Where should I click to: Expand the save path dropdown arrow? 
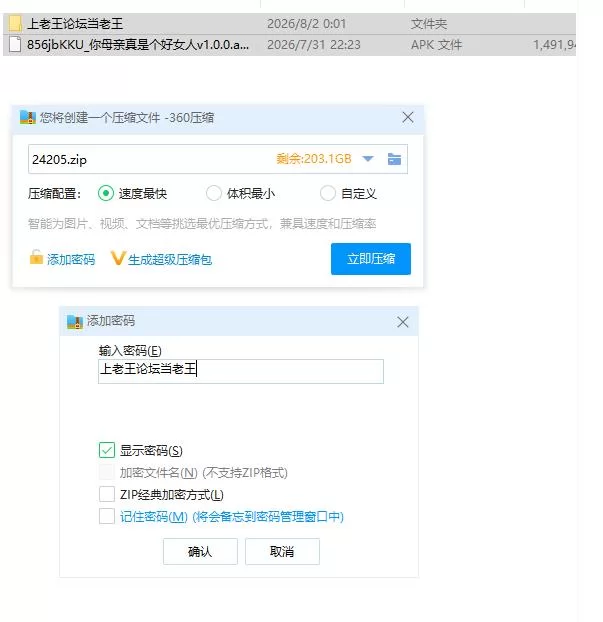(x=368, y=159)
